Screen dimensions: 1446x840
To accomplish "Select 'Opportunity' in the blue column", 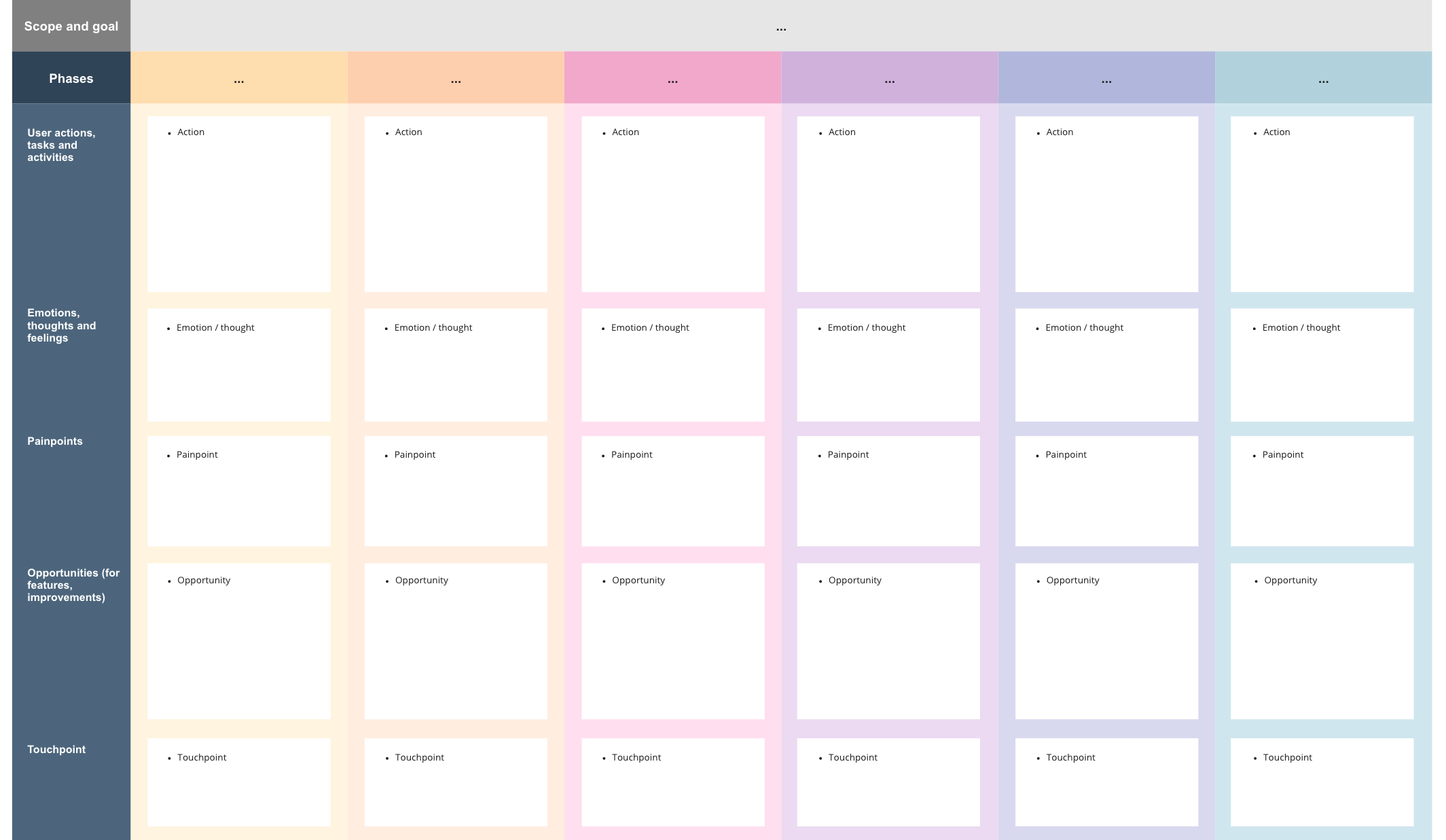I will (x=1289, y=580).
